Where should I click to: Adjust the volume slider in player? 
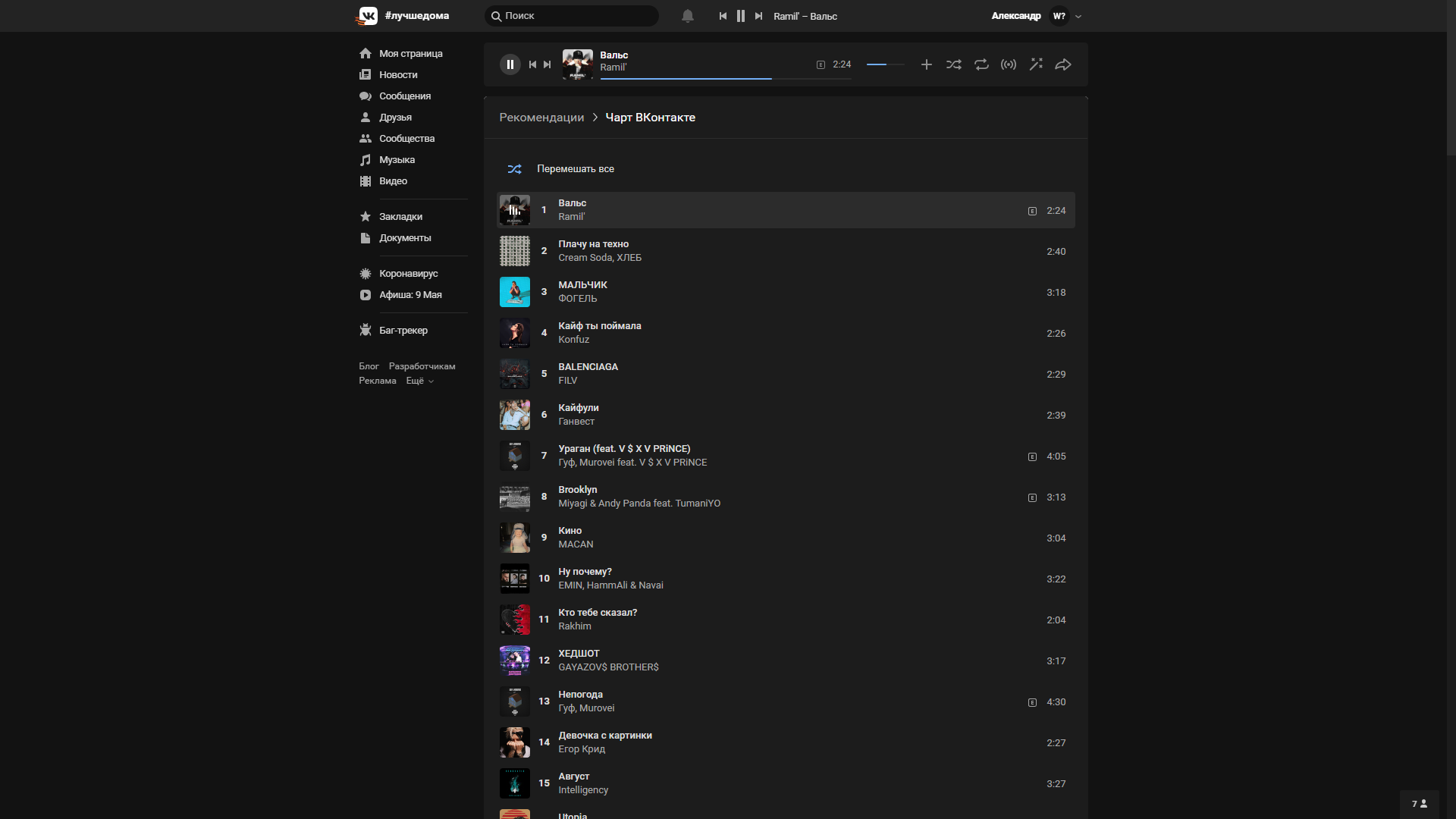(885, 64)
